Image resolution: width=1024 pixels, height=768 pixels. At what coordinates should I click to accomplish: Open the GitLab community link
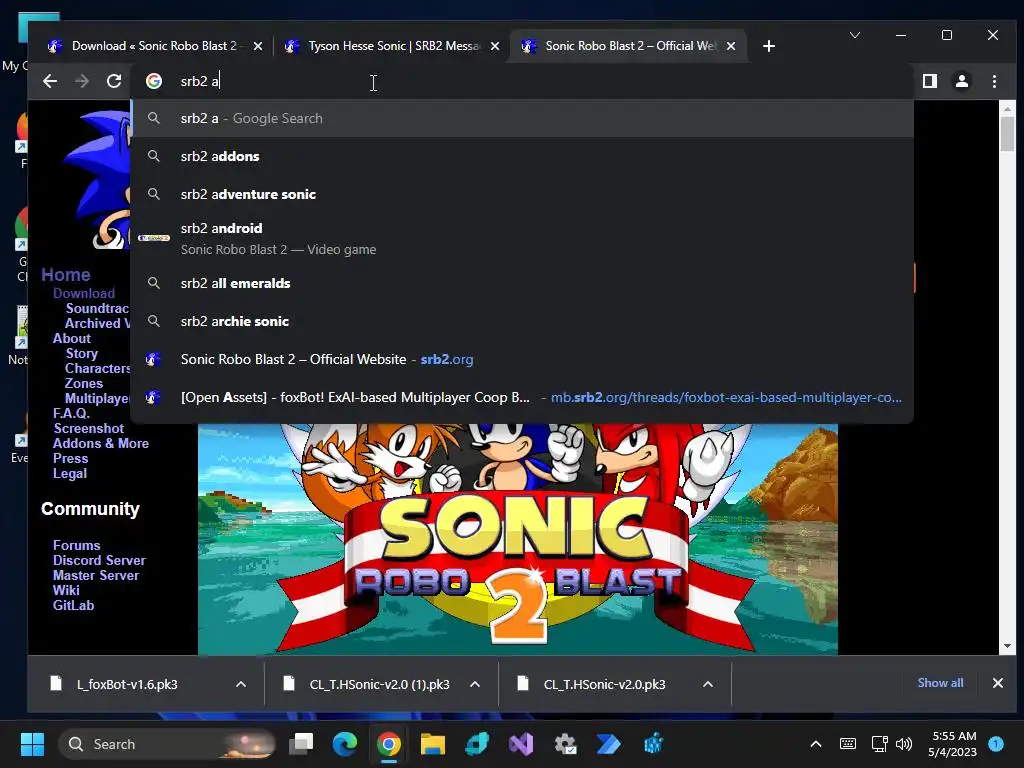pyautogui.click(x=73, y=605)
